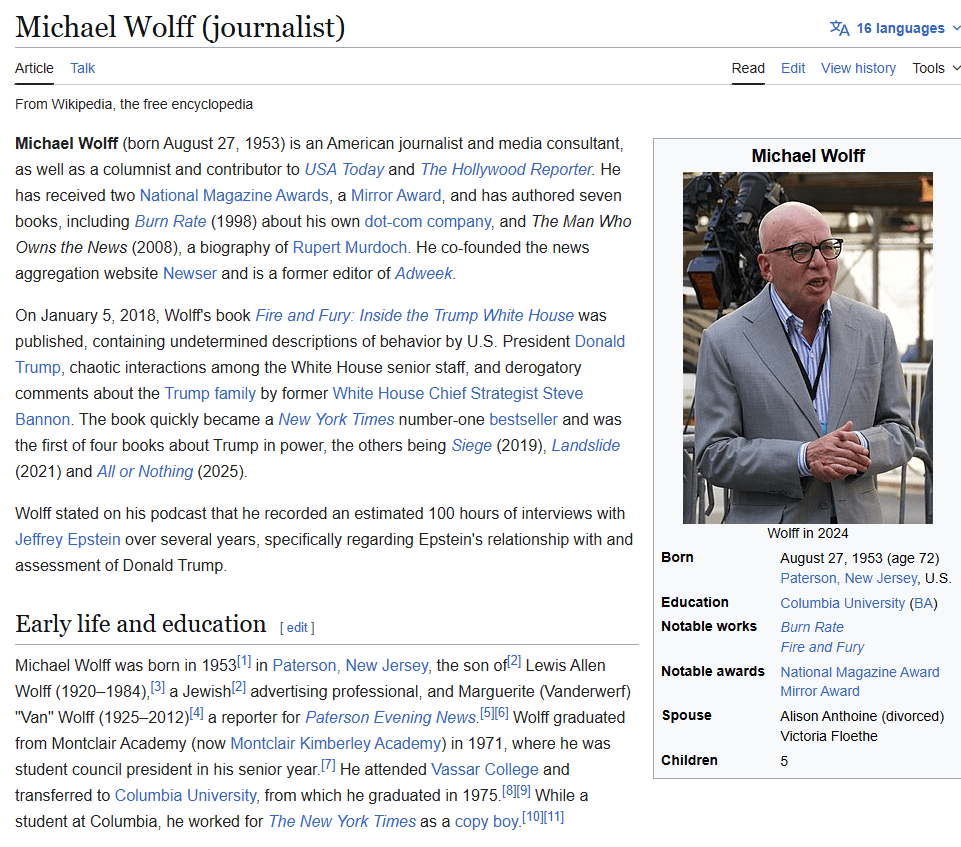Open the Mirror Award infobox link

pyautogui.click(x=819, y=691)
